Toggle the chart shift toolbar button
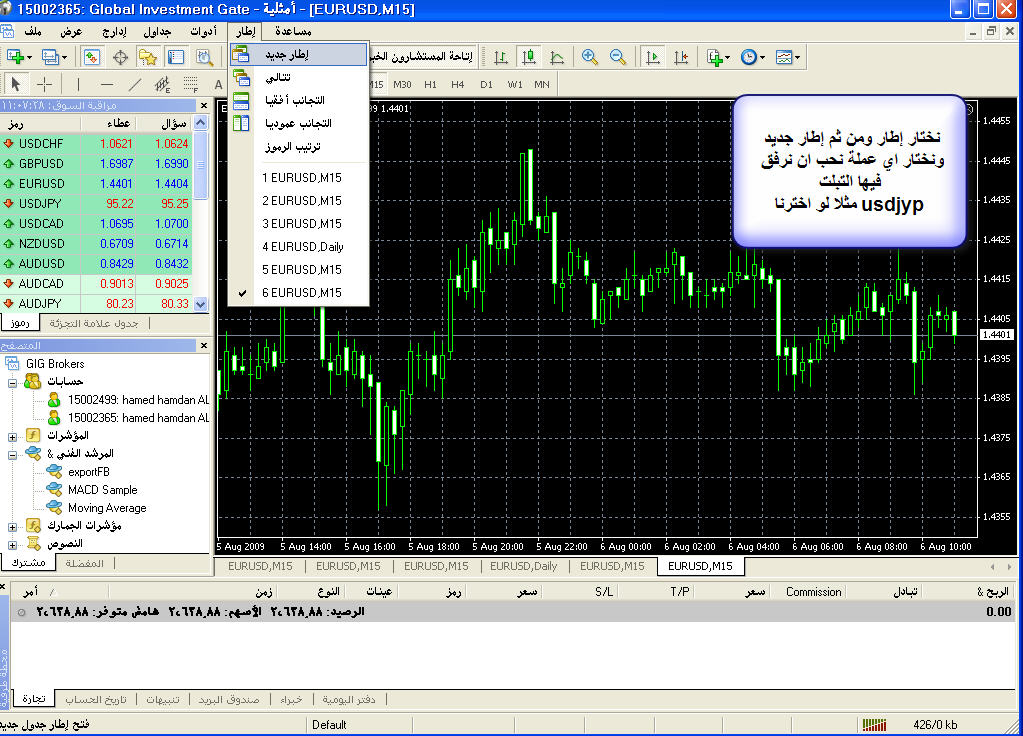The width and height of the screenshot is (1023, 736). (x=681, y=58)
